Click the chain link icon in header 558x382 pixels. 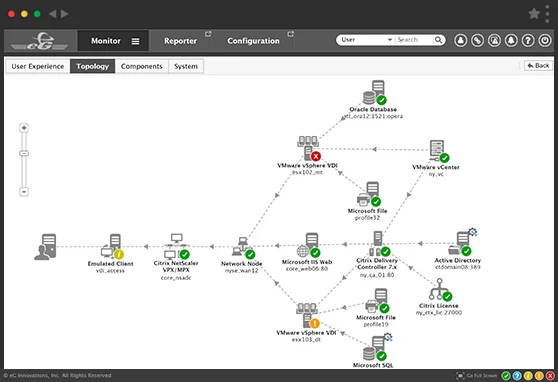click(477, 40)
